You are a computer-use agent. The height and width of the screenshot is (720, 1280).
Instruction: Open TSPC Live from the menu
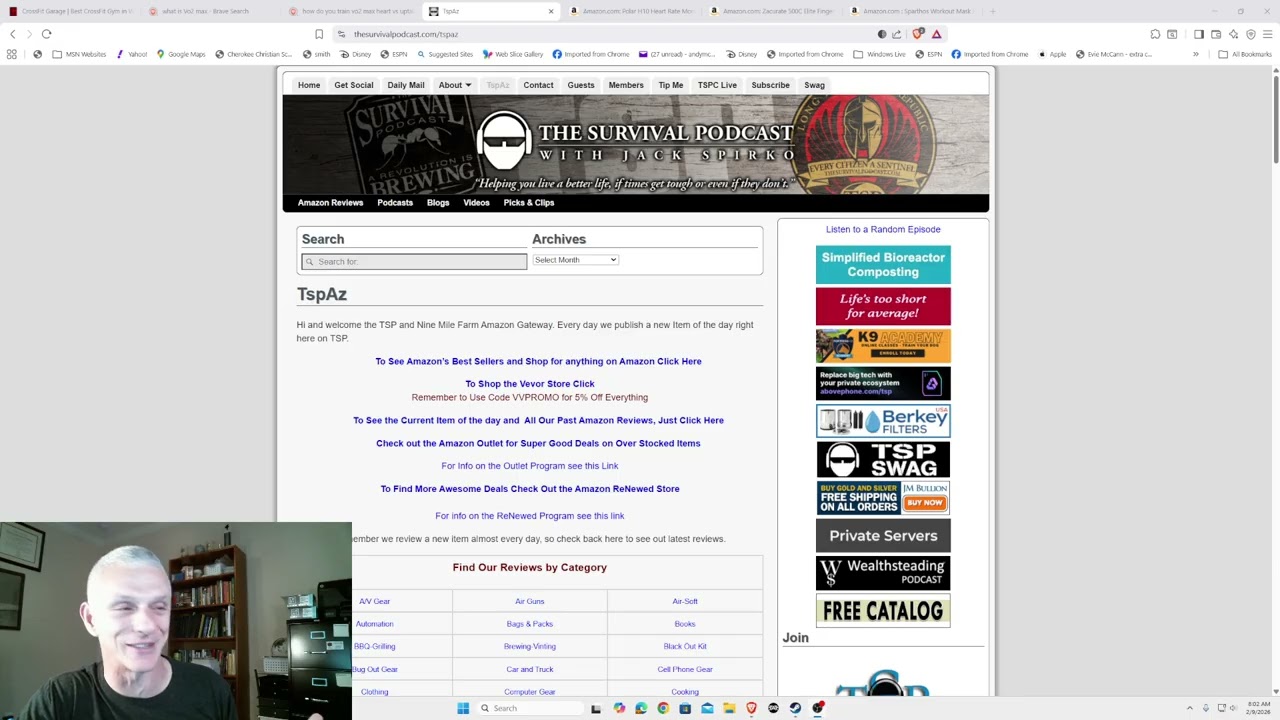pos(717,85)
